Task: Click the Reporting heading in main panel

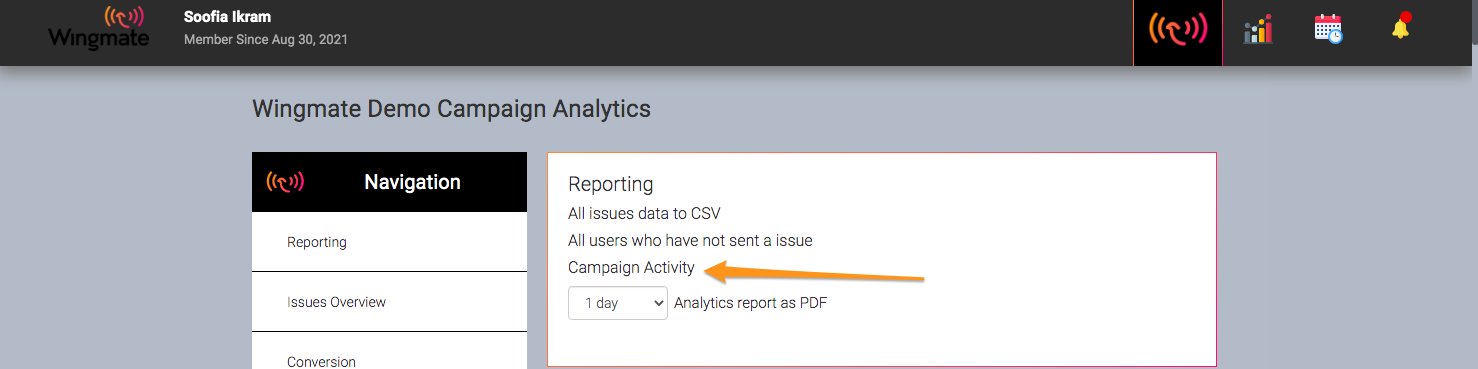Action: click(610, 184)
